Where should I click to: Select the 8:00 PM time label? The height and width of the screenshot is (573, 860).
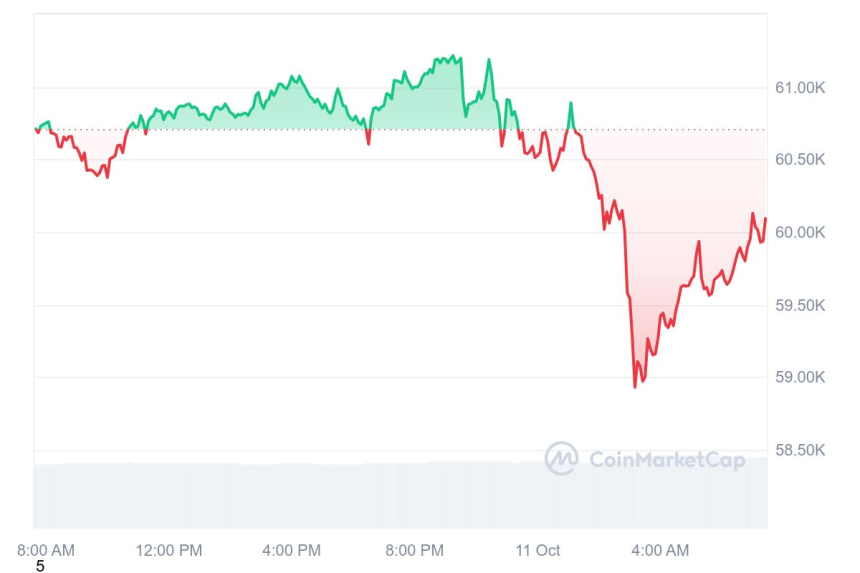pyautogui.click(x=414, y=550)
